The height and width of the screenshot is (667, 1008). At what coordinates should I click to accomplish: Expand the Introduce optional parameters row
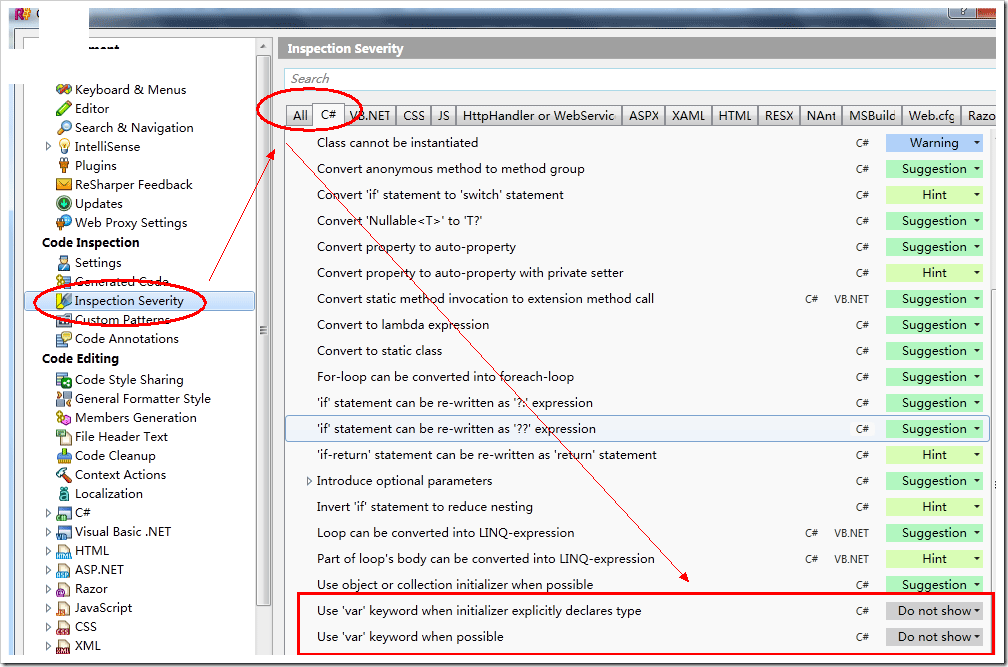[309, 481]
